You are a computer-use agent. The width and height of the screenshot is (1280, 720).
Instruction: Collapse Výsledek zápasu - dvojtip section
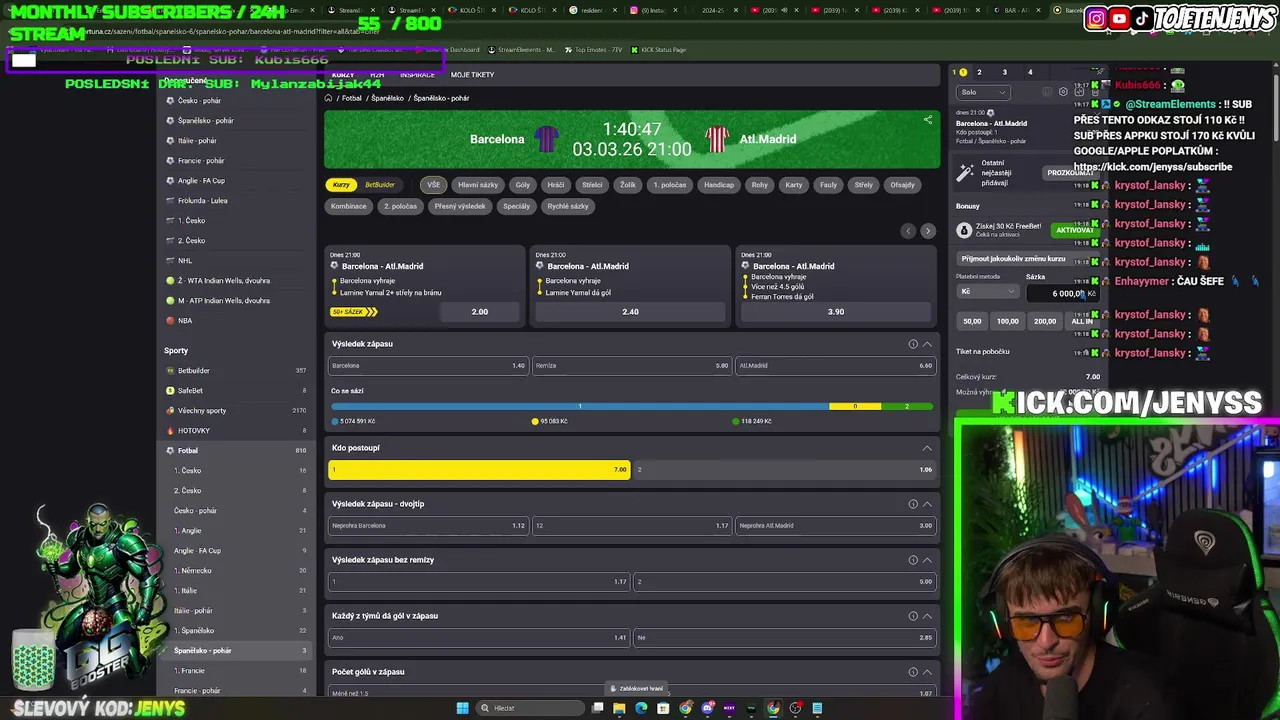tap(927, 504)
